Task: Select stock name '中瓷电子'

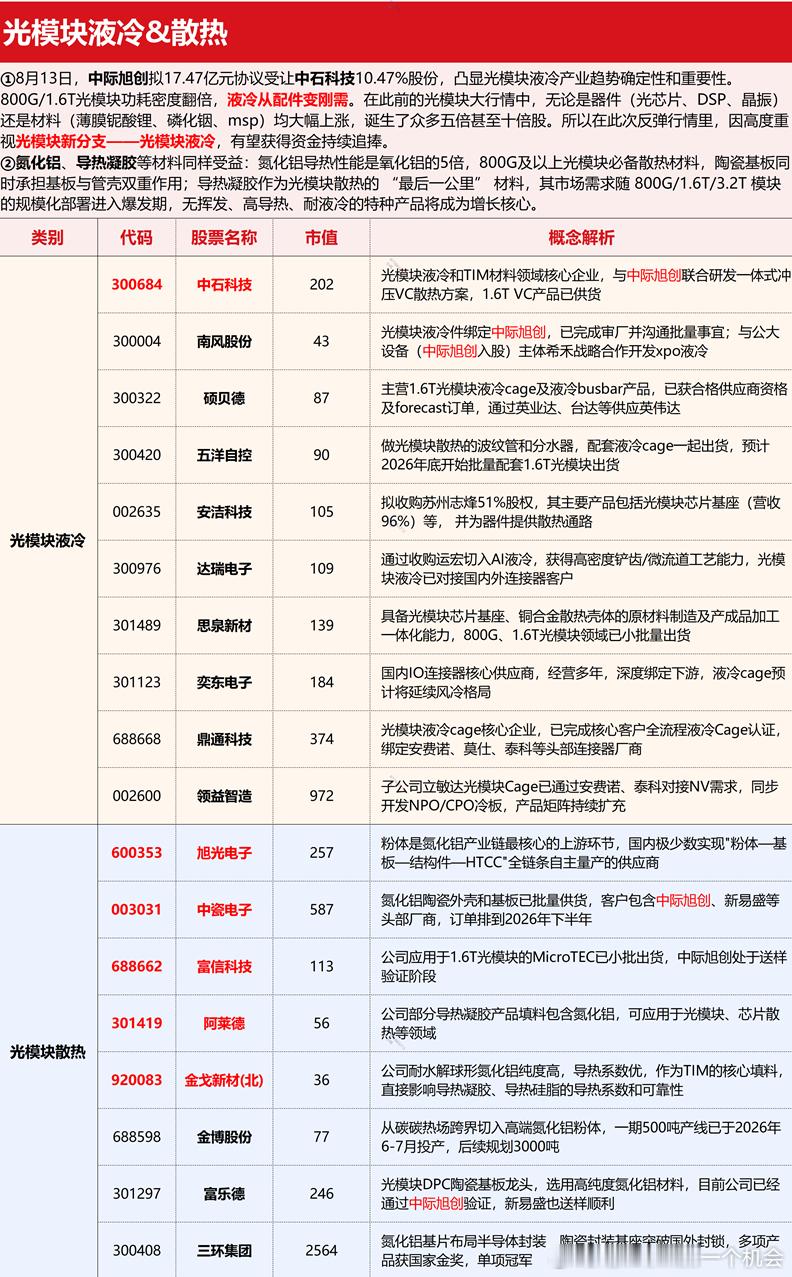Action: [x=224, y=910]
